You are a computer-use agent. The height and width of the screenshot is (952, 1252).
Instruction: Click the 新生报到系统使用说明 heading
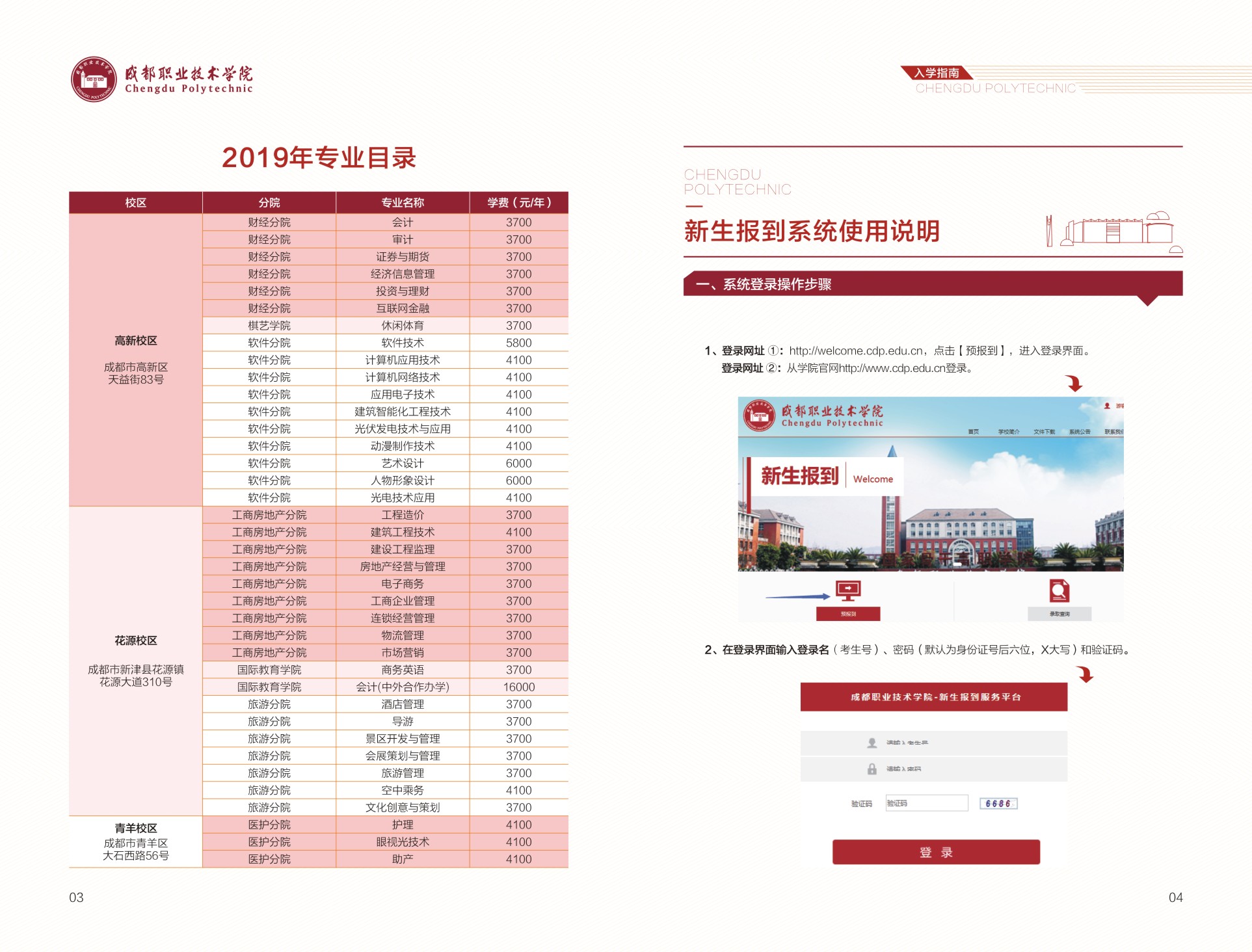click(x=812, y=231)
